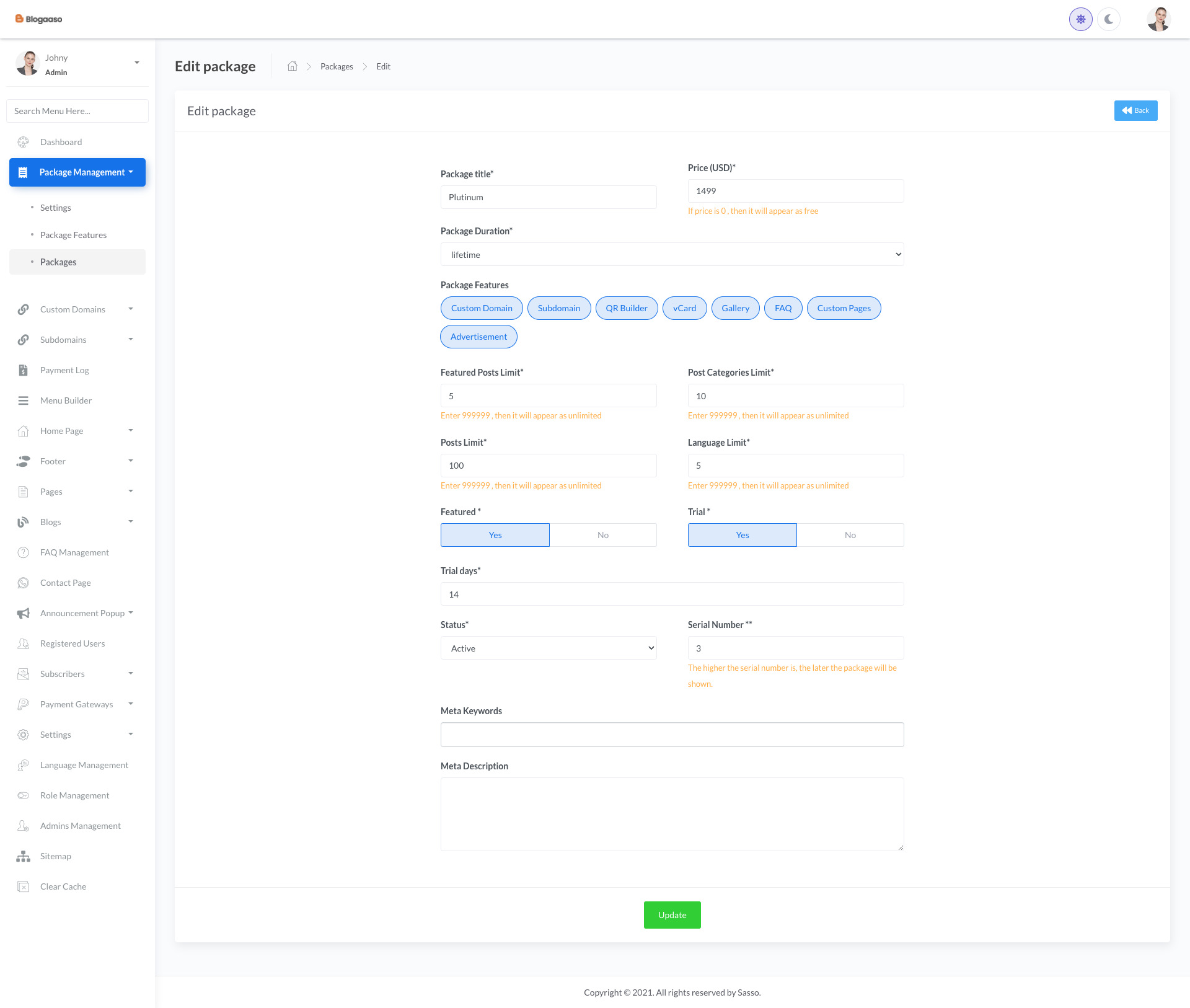Click the Announcement Popup megaphone icon
1190x1008 pixels.
pos(23,613)
